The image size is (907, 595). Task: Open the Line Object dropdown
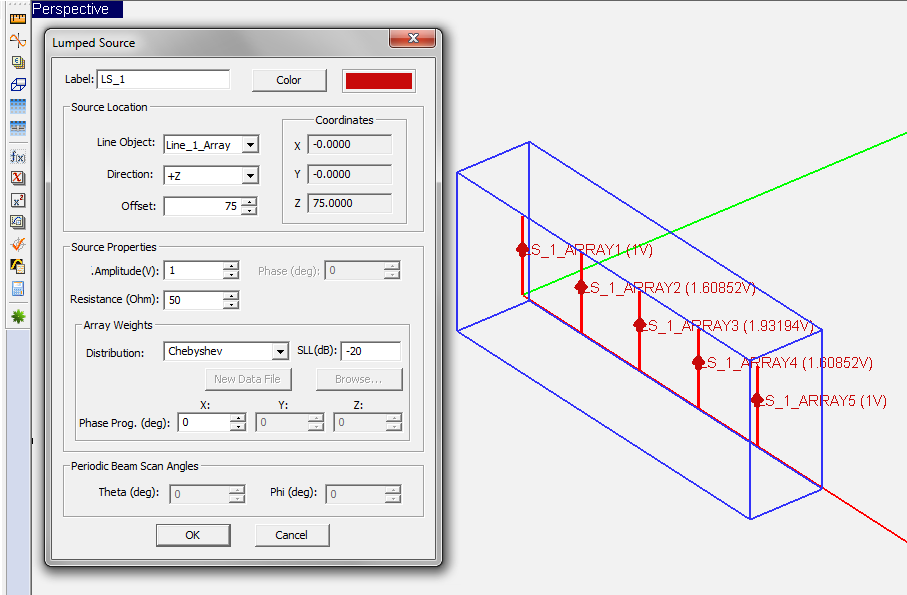250,145
